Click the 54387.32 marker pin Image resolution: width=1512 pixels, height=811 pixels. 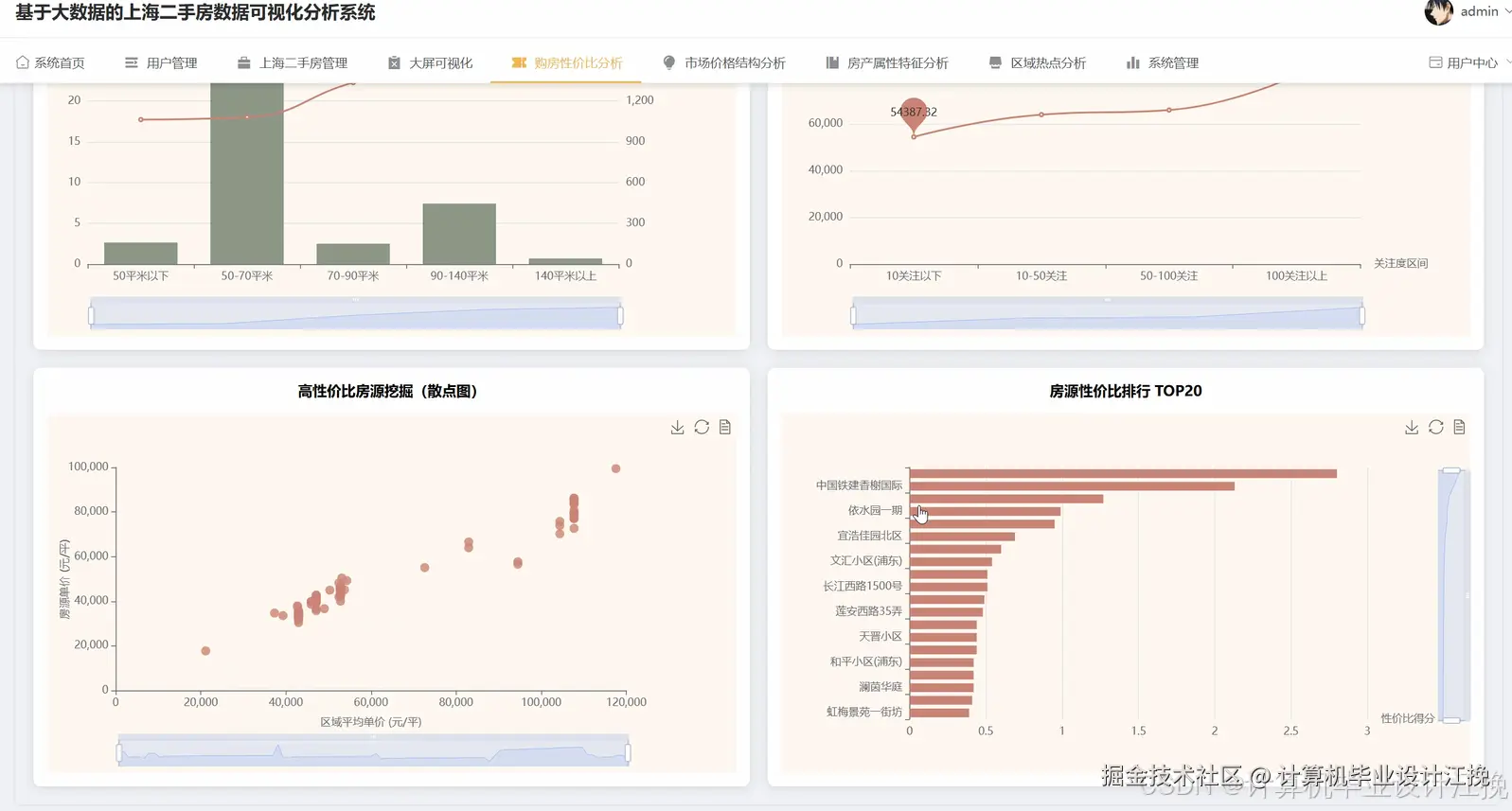914,115
